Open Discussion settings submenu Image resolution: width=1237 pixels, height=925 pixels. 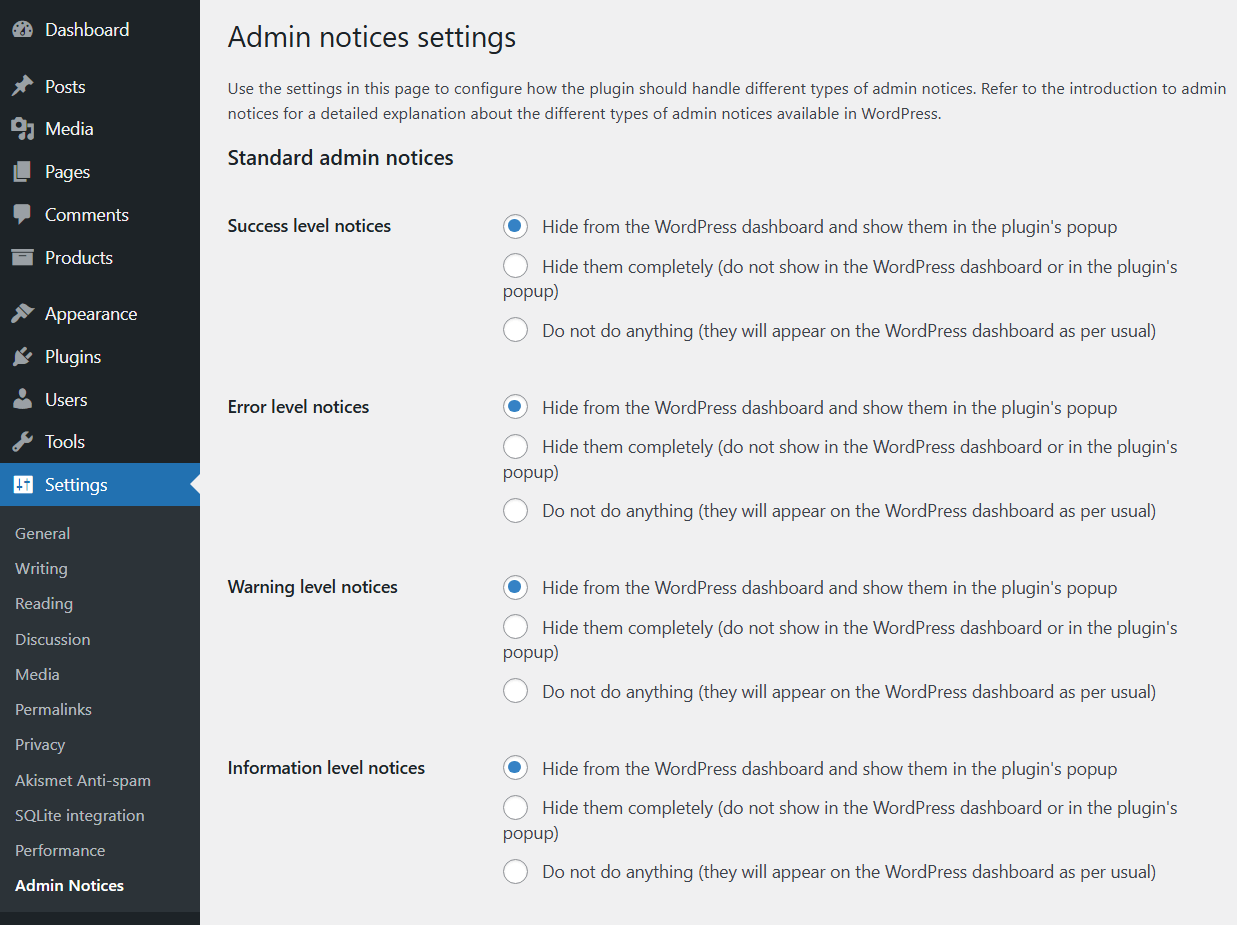tap(52, 640)
